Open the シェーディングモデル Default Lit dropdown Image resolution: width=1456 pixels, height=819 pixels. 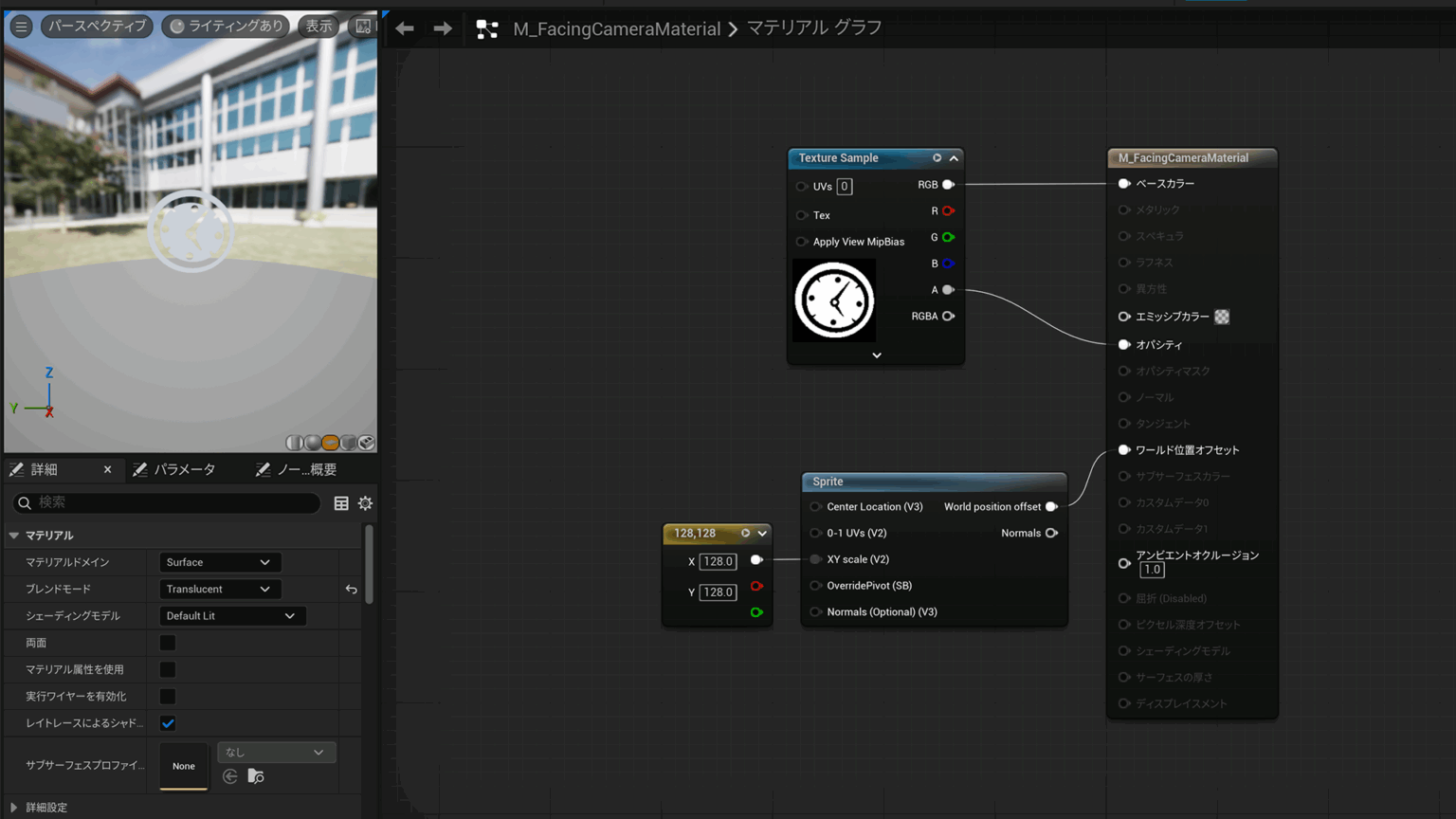tap(229, 616)
